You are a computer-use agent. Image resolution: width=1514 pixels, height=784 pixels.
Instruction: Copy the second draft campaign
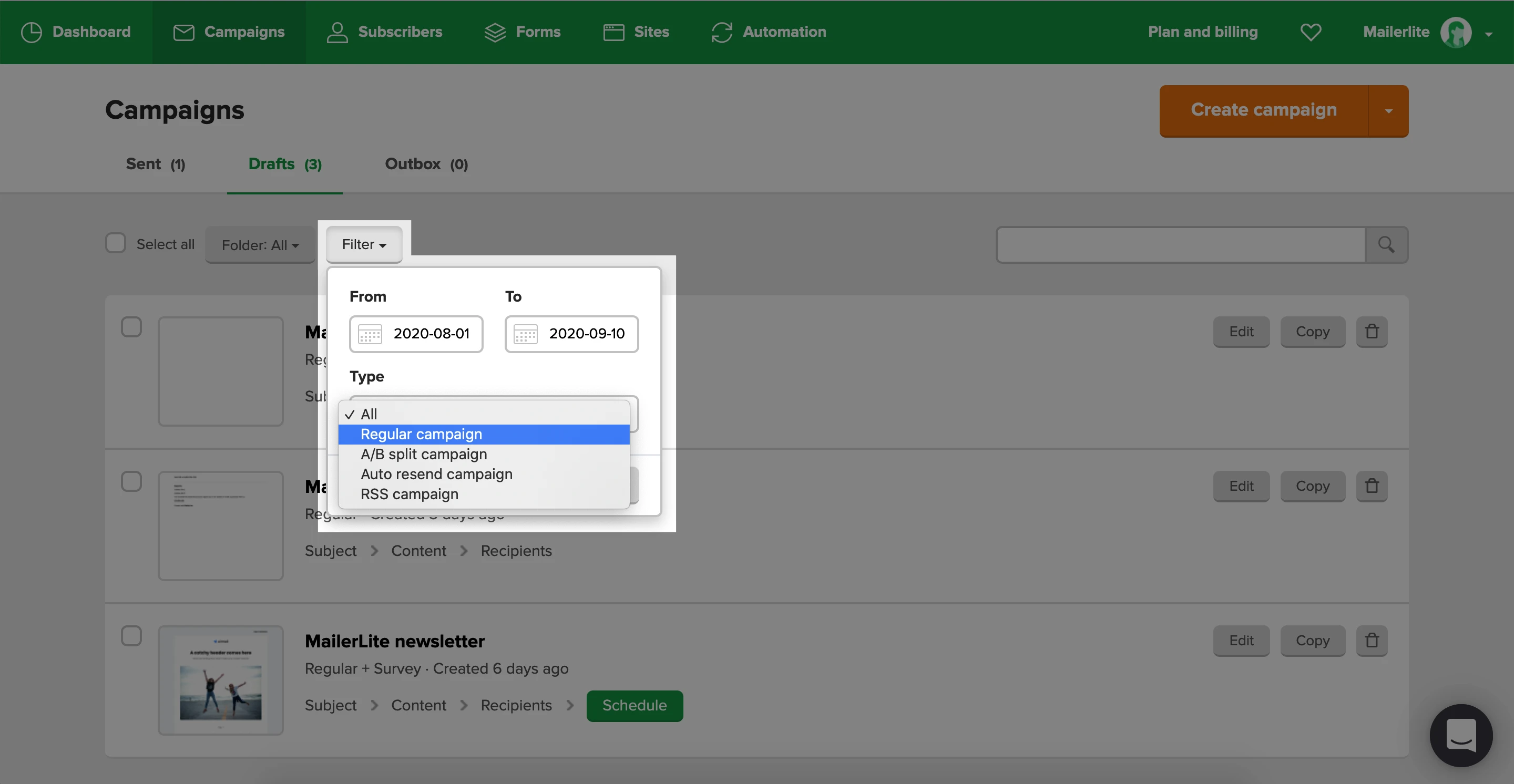tap(1313, 486)
